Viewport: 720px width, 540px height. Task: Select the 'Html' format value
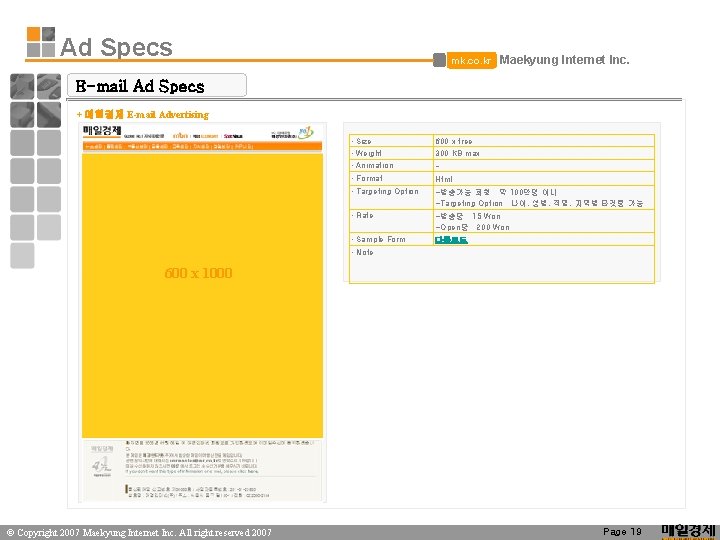pyautogui.click(x=444, y=179)
